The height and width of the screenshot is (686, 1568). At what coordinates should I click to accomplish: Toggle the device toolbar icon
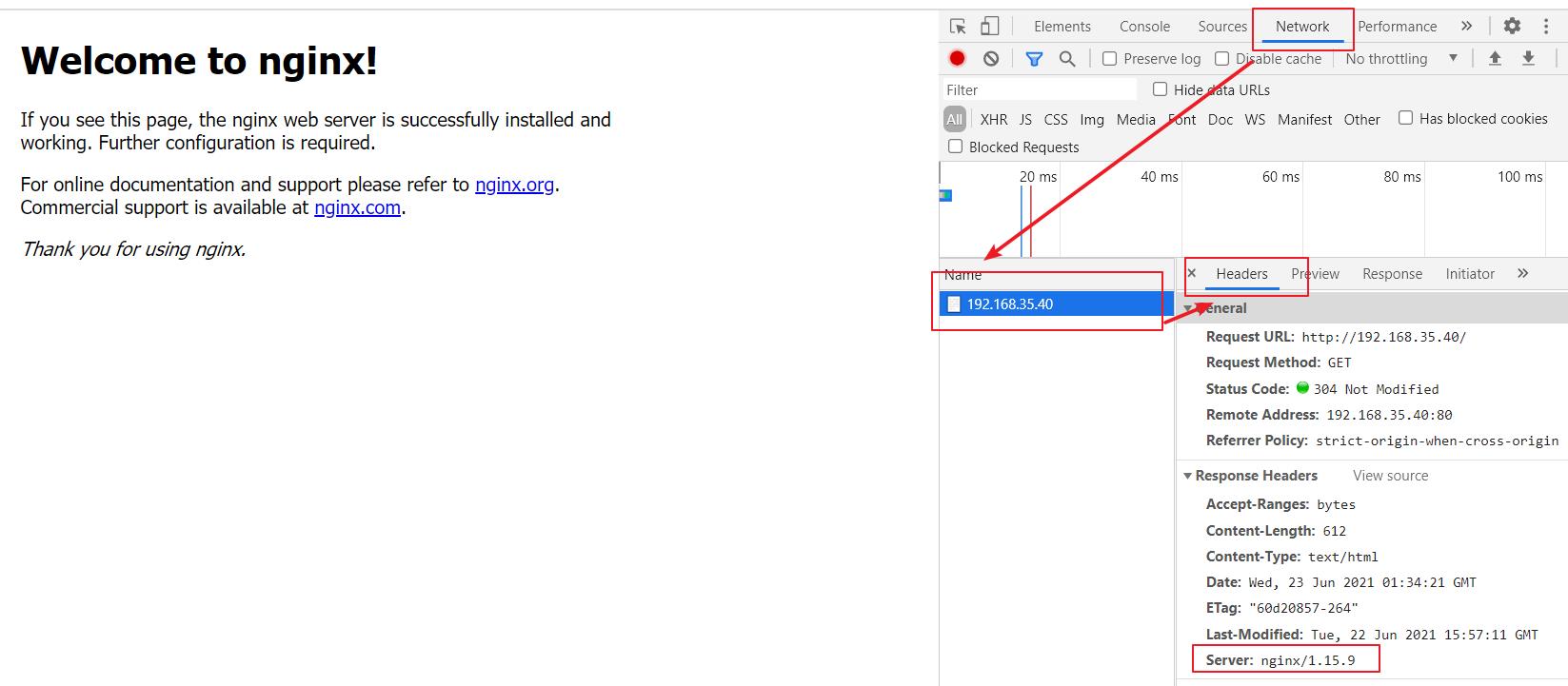point(990,27)
